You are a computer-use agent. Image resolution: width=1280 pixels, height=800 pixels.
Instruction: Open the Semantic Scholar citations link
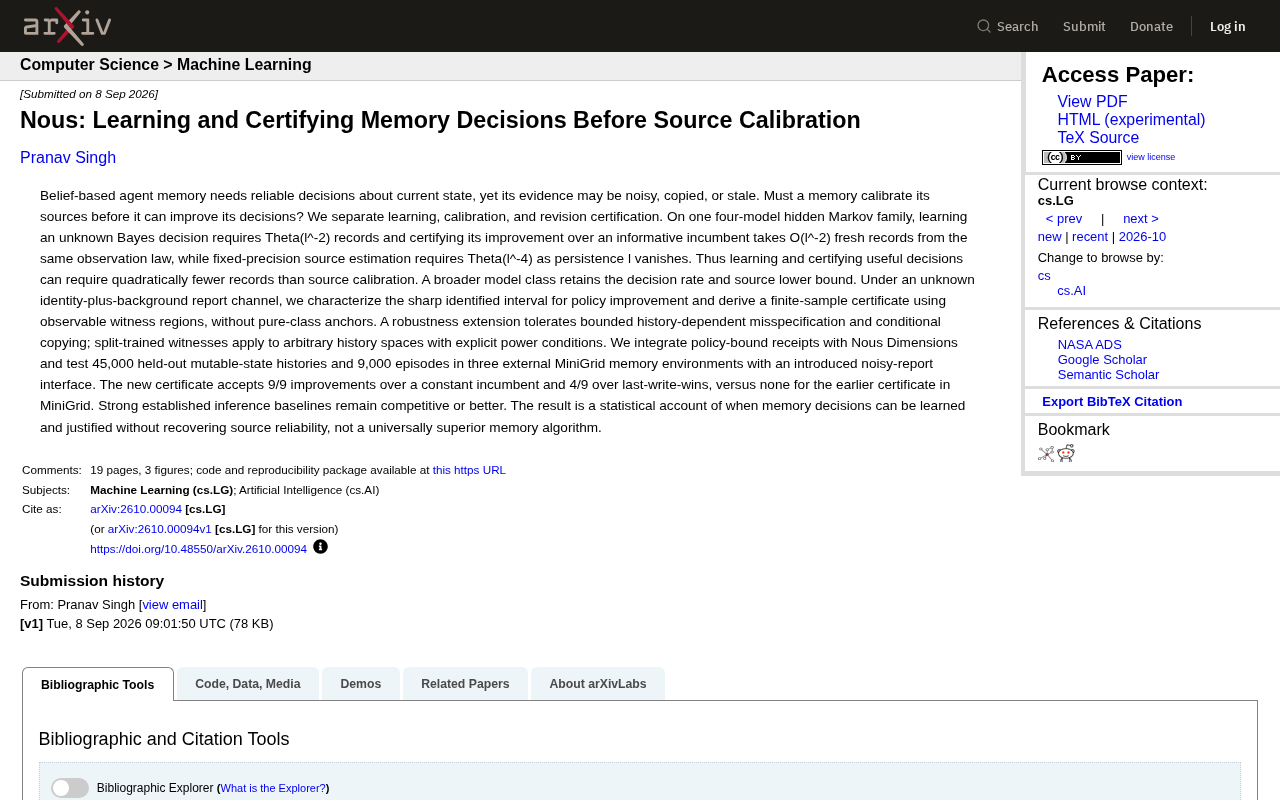[x=1108, y=375]
